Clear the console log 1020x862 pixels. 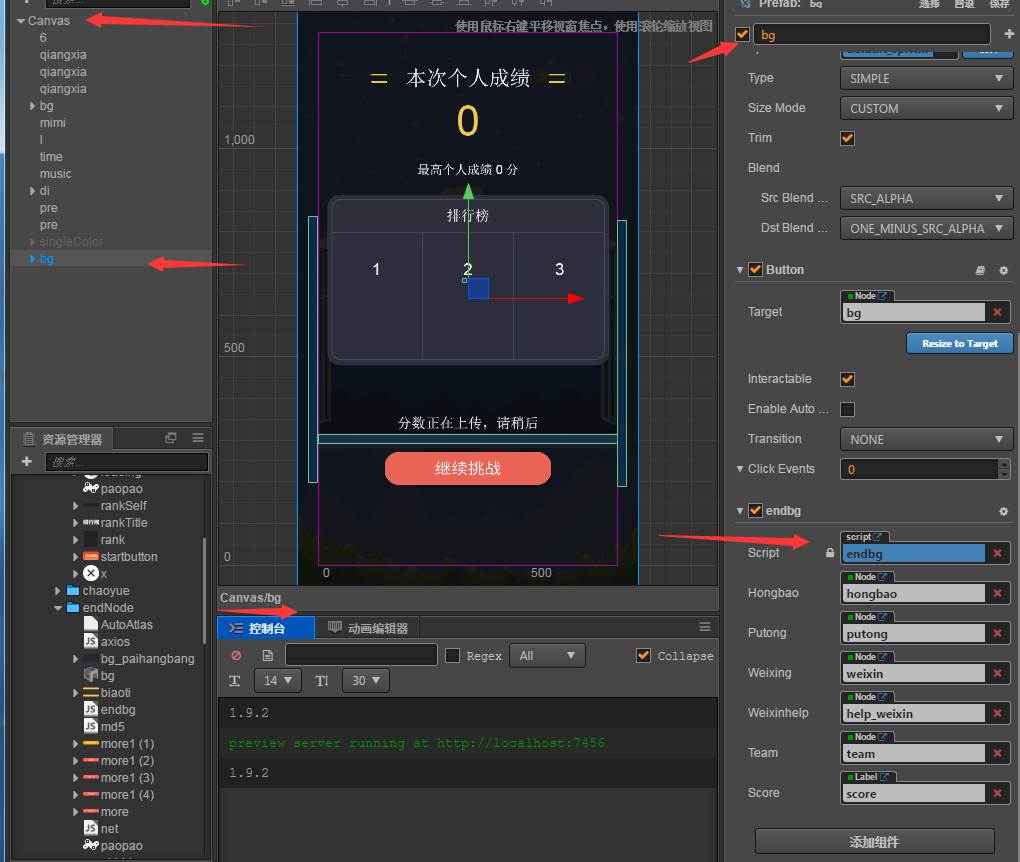click(236, 656)
